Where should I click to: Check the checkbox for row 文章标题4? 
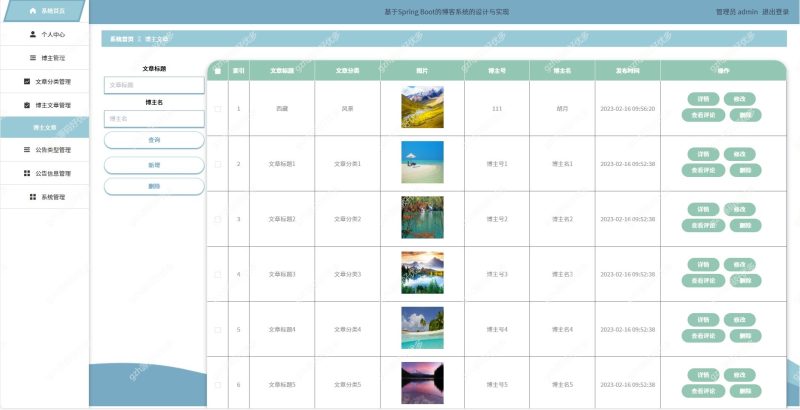point(218,329)
